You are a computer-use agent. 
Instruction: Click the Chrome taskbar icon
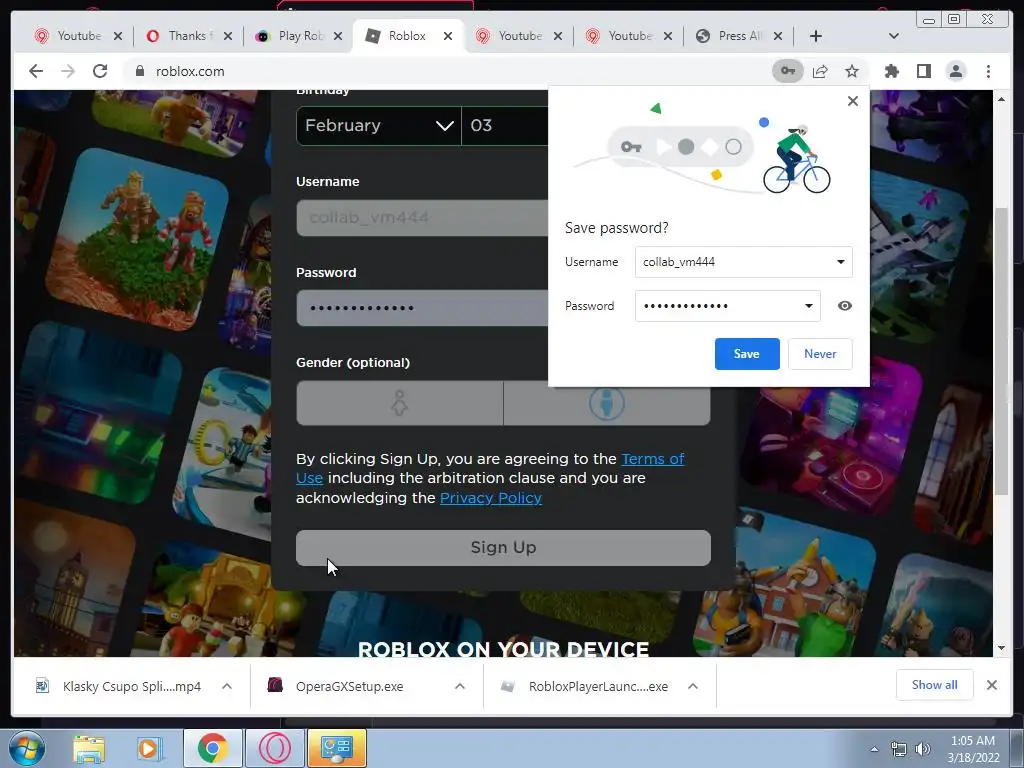(x=212, y=748)
